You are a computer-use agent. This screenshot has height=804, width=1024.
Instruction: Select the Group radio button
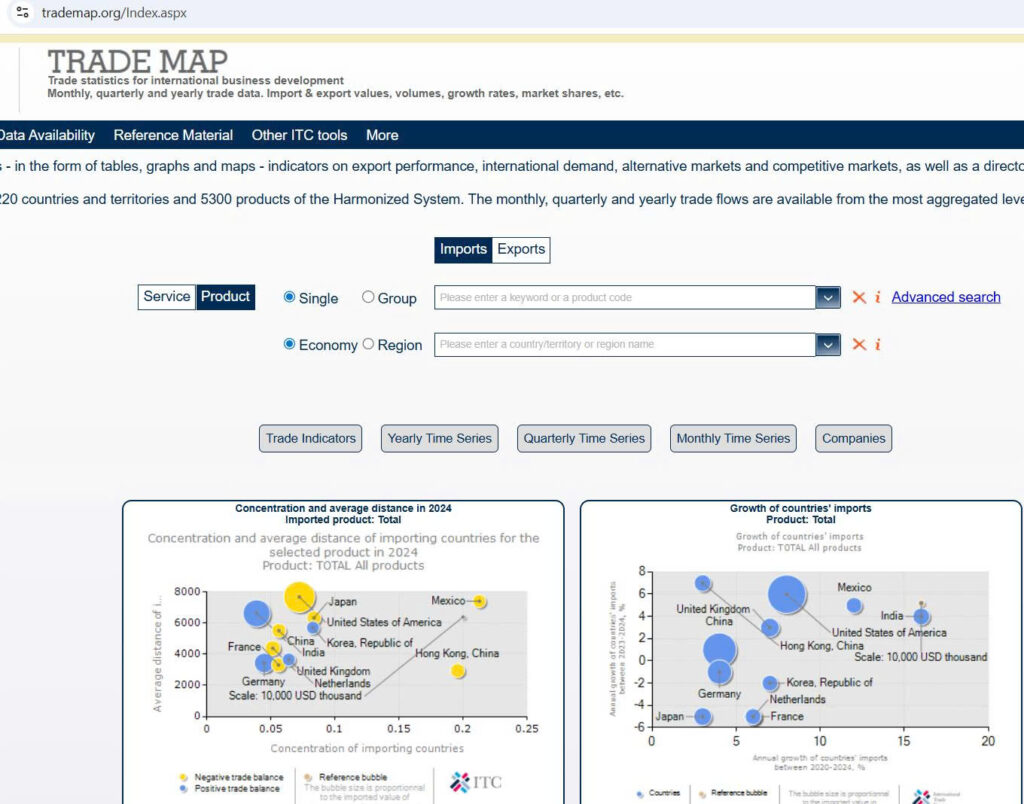coord(368,297)
